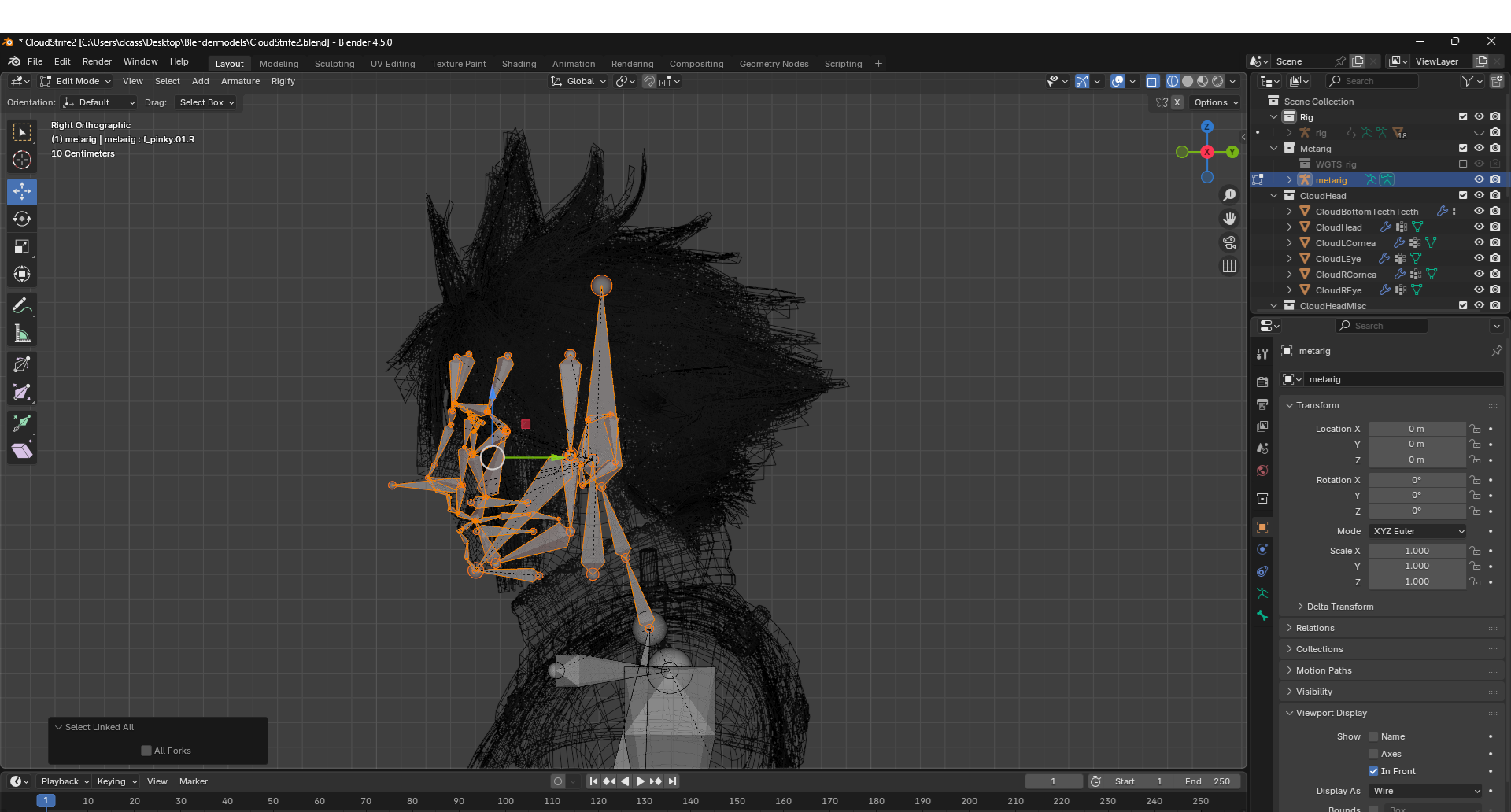Check the All Forks checkbox
Viewport: 1511px width, 812px height.
point(146,751)
